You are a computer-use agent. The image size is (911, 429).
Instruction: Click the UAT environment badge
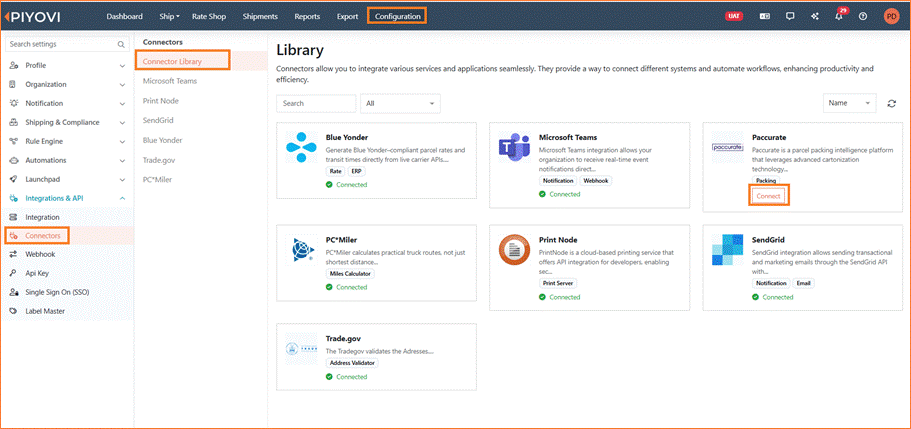(734, 16)
